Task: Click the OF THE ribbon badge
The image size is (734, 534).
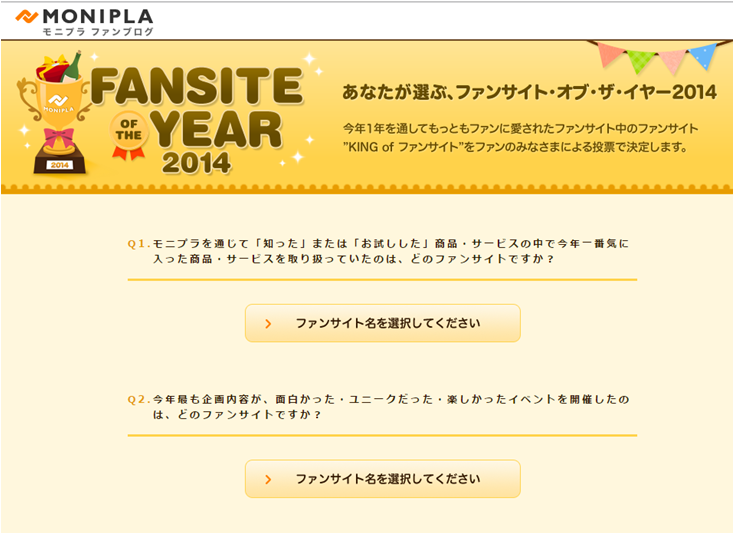Action: pos(128,135)
